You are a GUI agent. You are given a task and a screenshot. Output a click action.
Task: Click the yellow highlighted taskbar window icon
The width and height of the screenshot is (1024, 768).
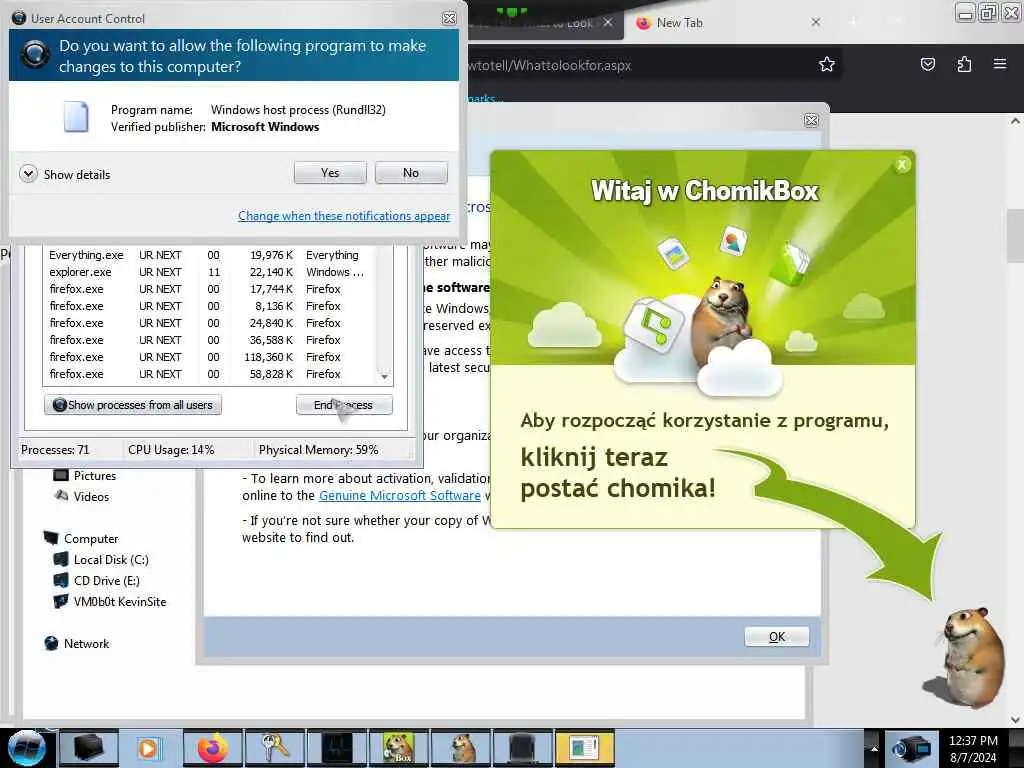(x=584, y=748)
